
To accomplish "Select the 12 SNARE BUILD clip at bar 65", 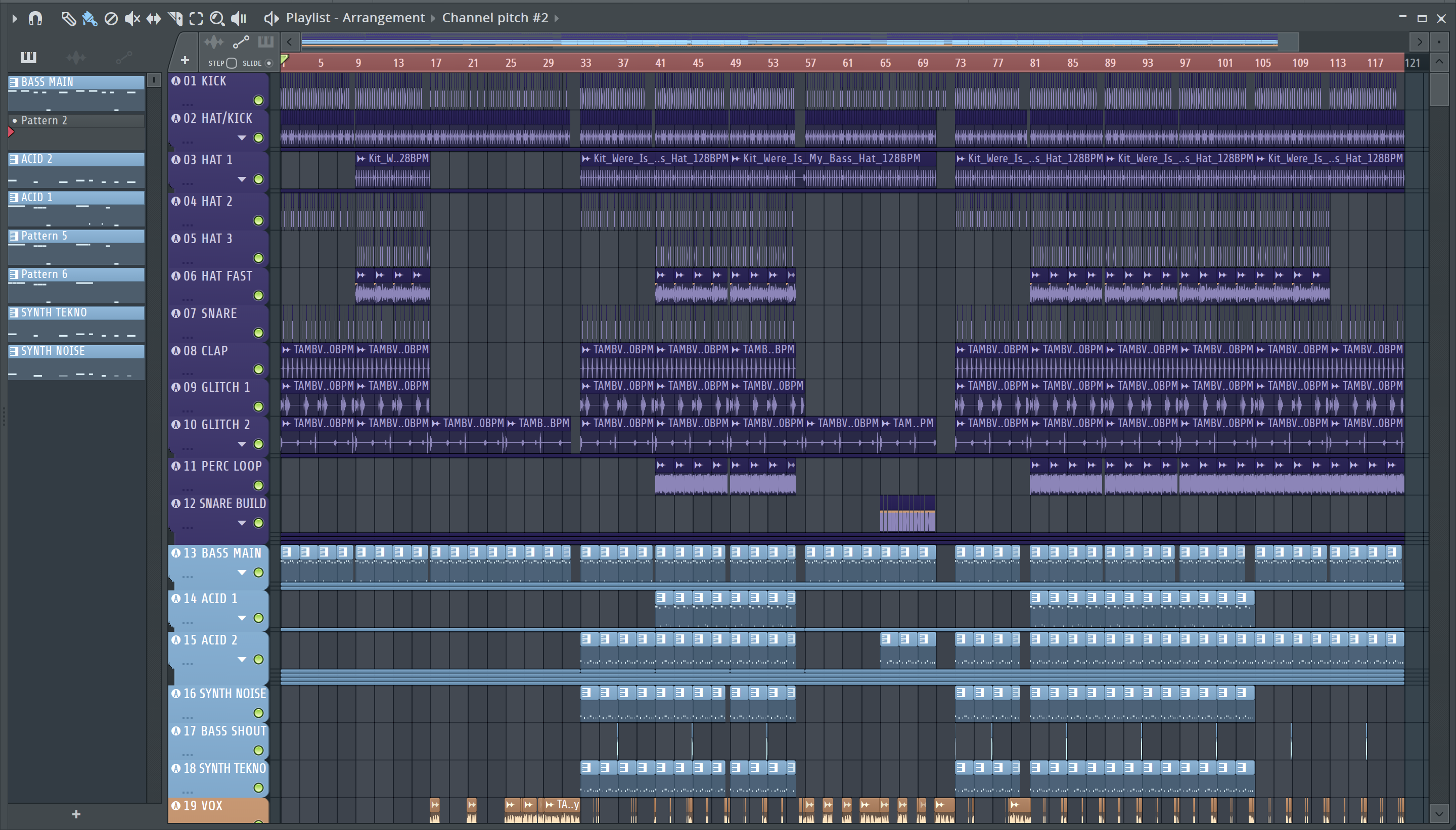I will [x=907, y=513].
